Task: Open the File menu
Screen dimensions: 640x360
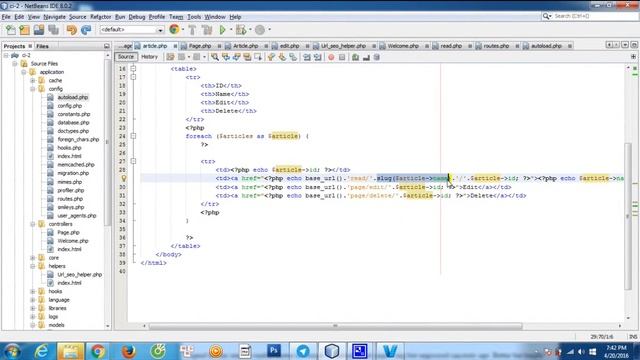Action: 6,17
